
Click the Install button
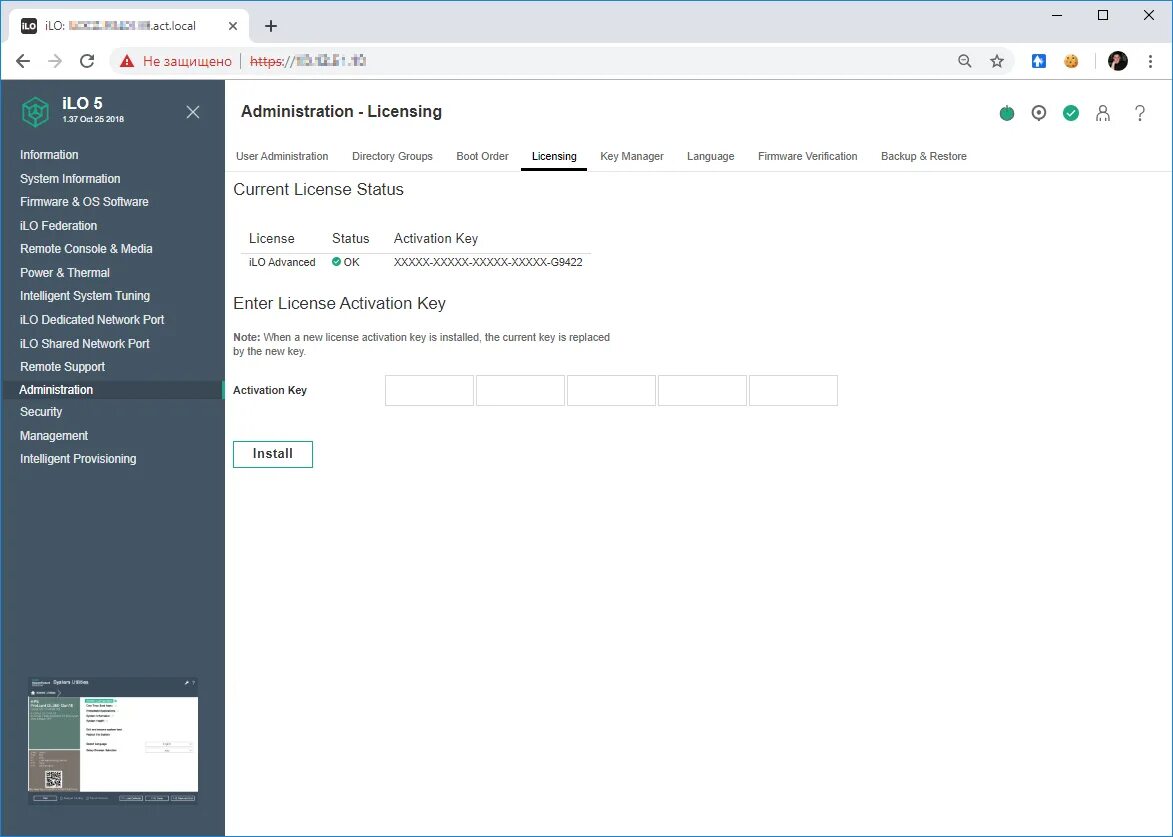(x=273, y=454)
